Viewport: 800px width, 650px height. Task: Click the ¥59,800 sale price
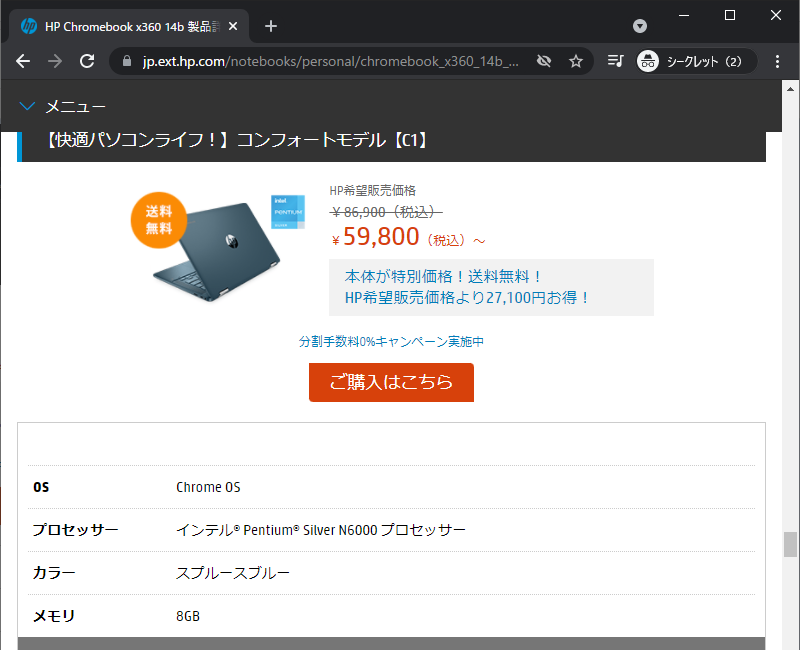pyautogui.click(x=376, y=236)
